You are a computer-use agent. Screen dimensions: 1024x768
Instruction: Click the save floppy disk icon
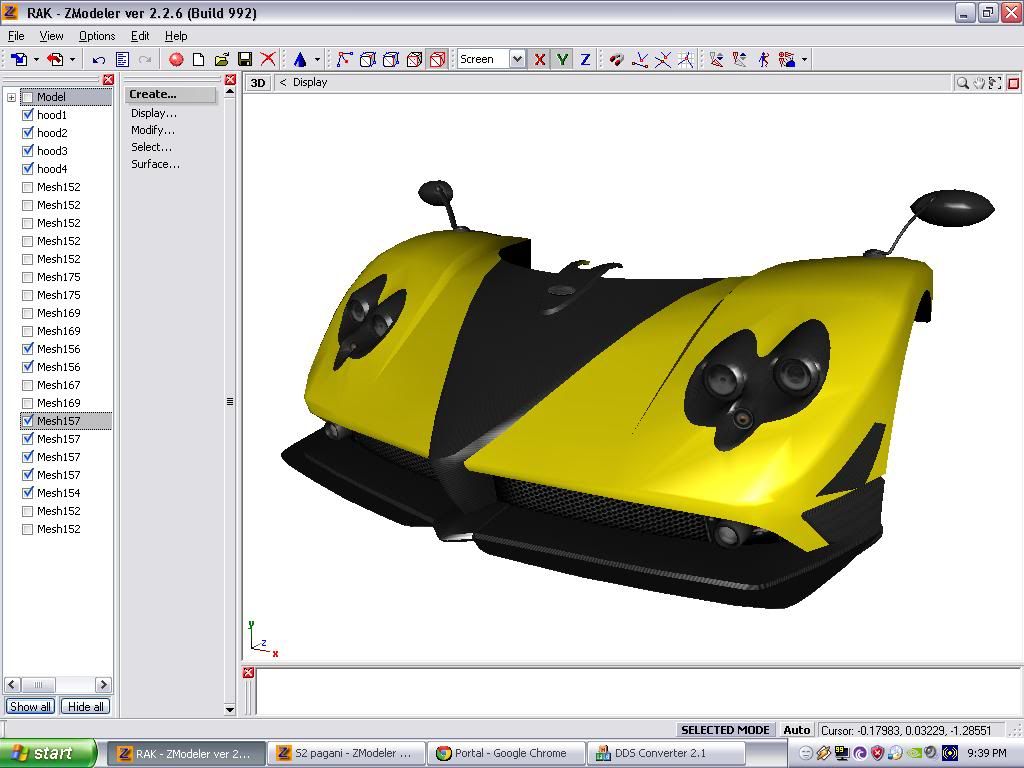tap(245, 60)
